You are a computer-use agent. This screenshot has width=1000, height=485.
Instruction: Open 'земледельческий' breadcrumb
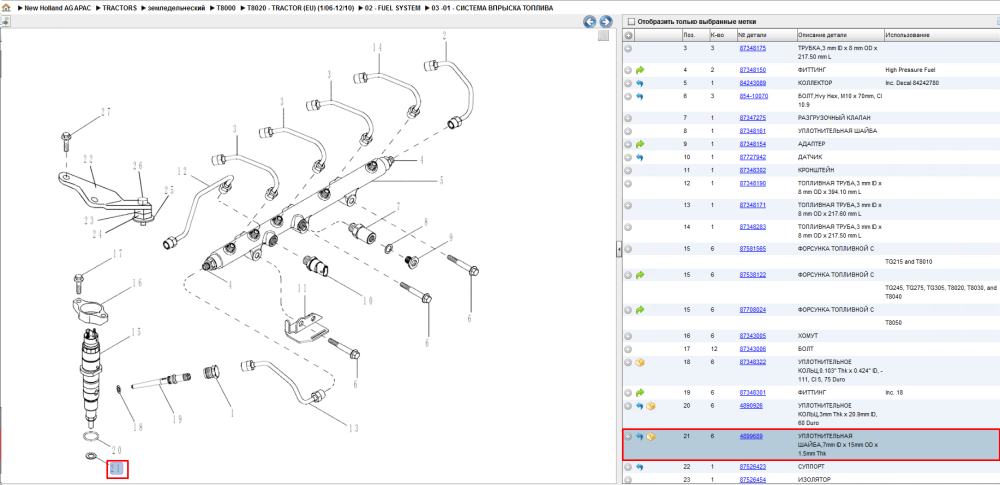tap(176, 8)
